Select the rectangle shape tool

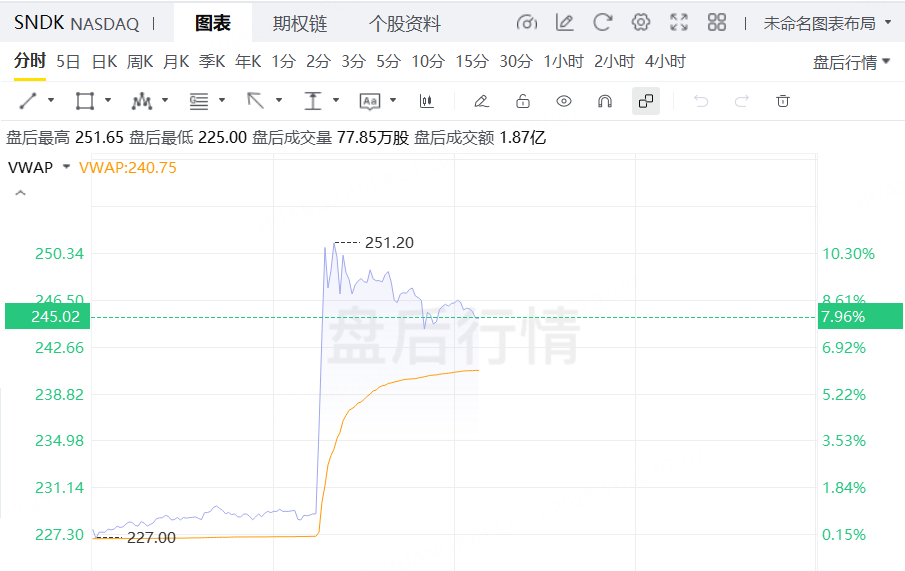point(85,100)
